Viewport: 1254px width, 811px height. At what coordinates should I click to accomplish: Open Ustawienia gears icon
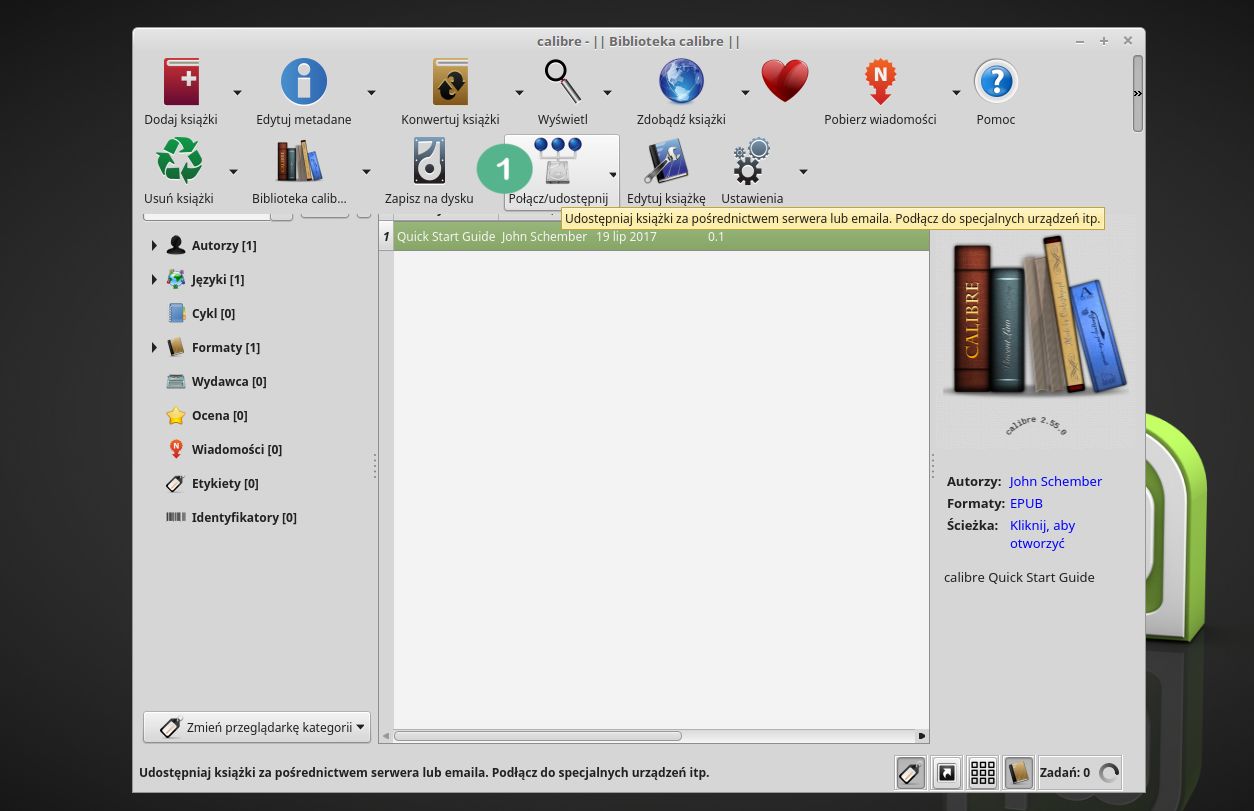pyautogui.click(x=752, y=161)
